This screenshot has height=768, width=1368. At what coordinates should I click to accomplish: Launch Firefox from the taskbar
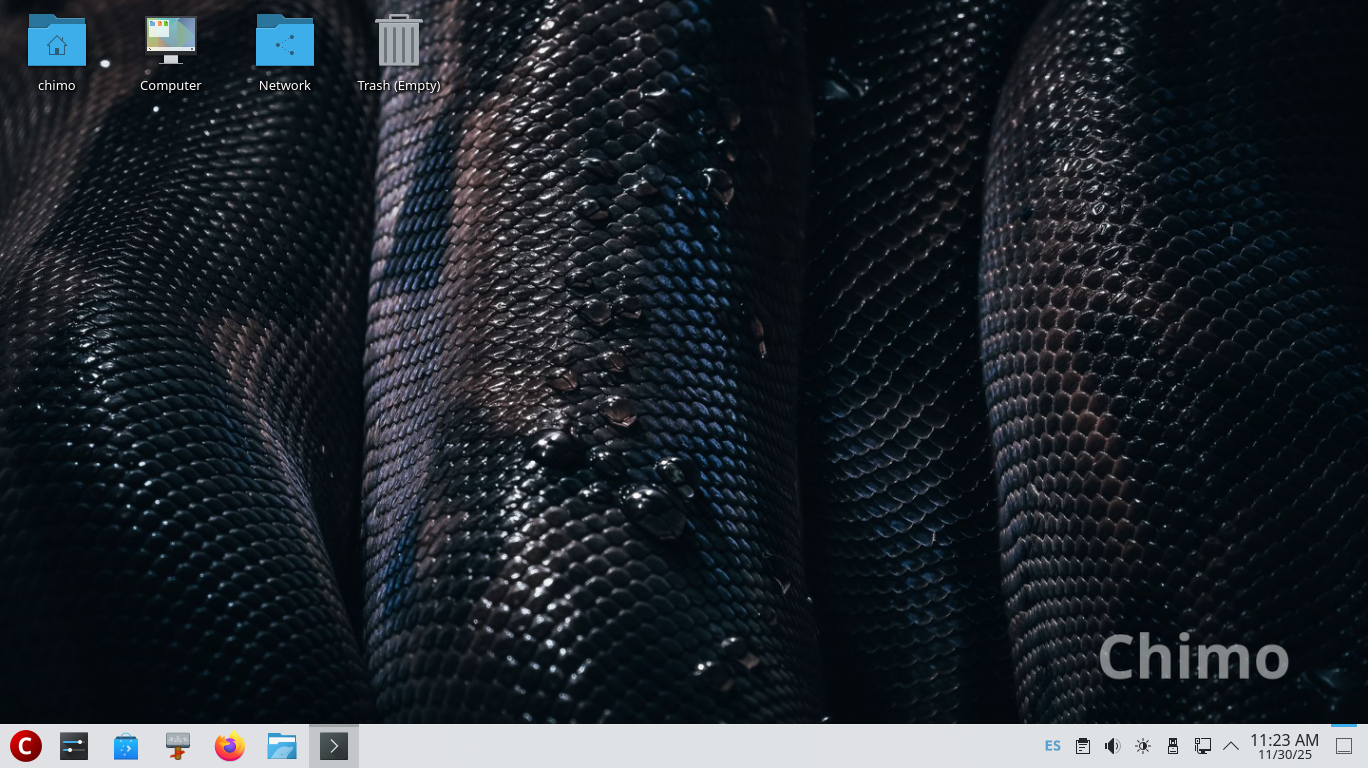(x=230, y=746)
